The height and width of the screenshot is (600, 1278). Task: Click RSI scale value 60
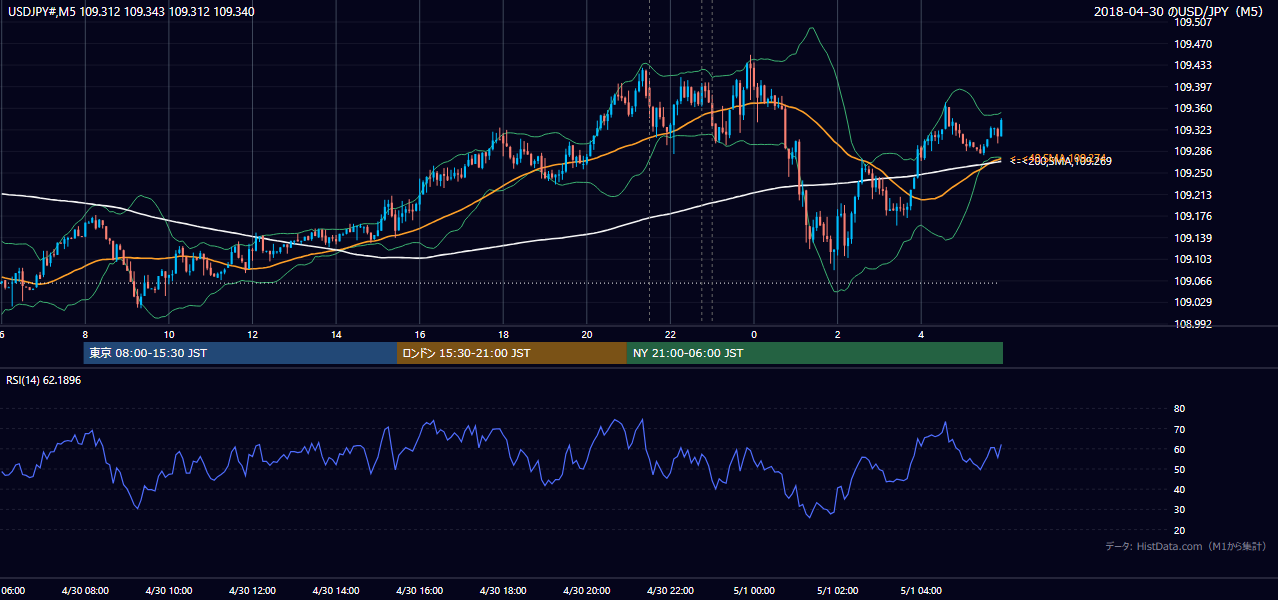pos(1180,449)
